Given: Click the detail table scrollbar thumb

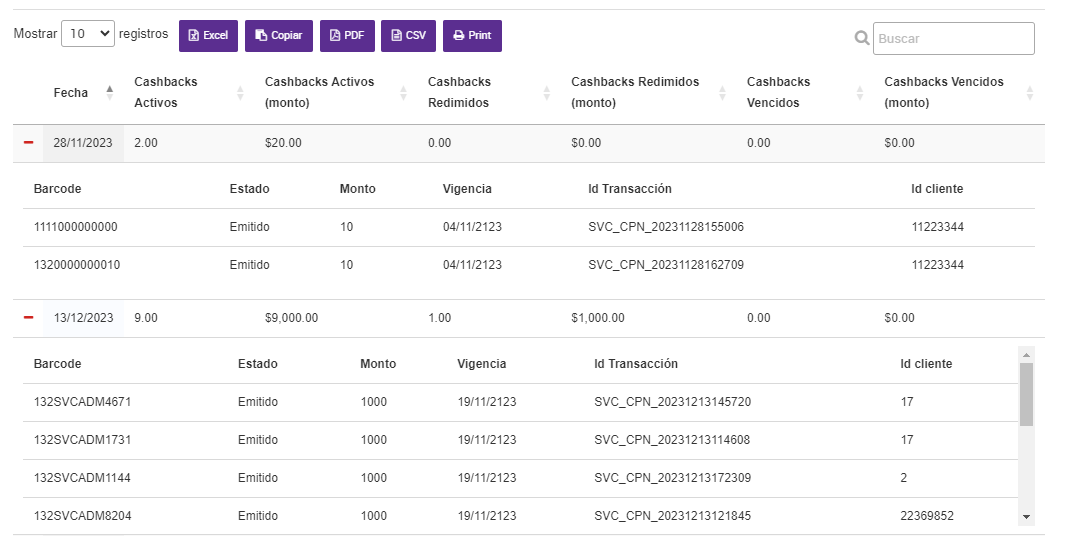Looking at the screenshot, I should 1026,394.
